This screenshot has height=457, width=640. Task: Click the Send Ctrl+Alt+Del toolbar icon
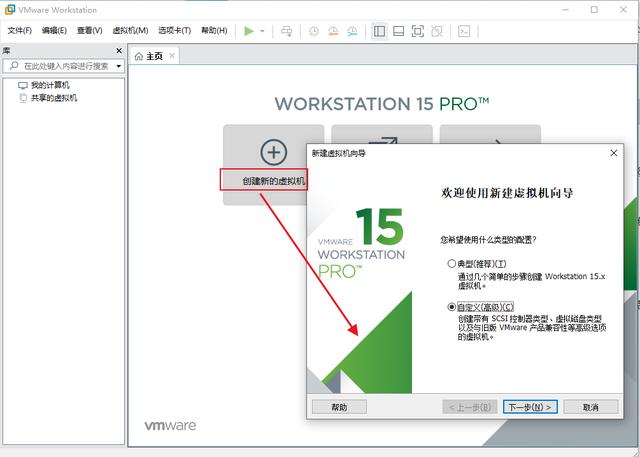pos(287,31)
